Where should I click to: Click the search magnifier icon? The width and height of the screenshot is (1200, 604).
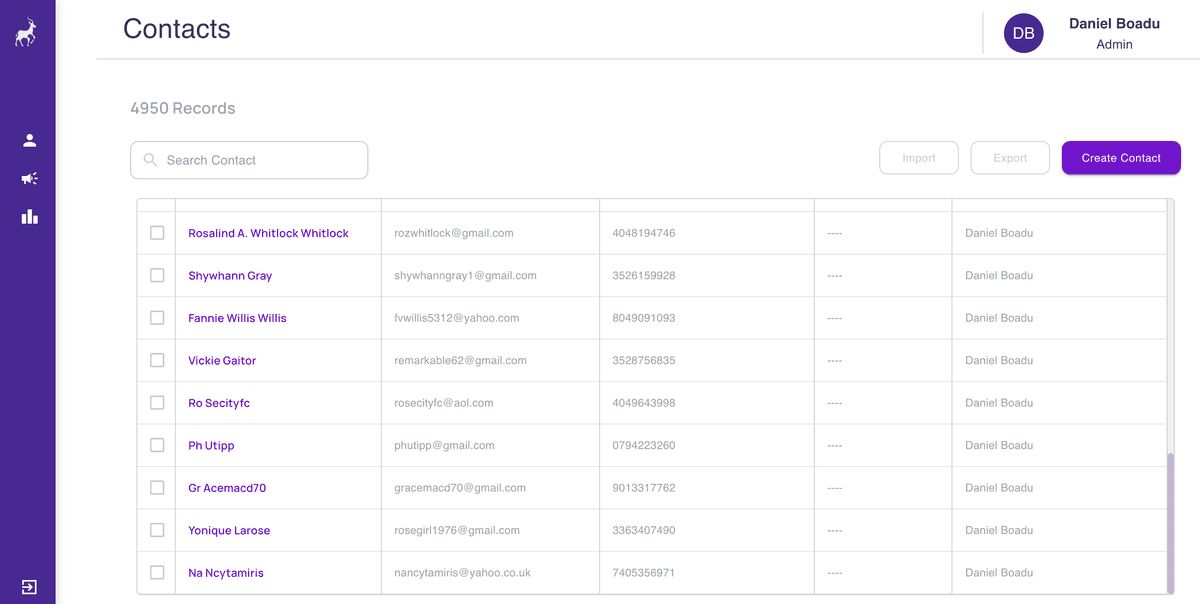150,160
